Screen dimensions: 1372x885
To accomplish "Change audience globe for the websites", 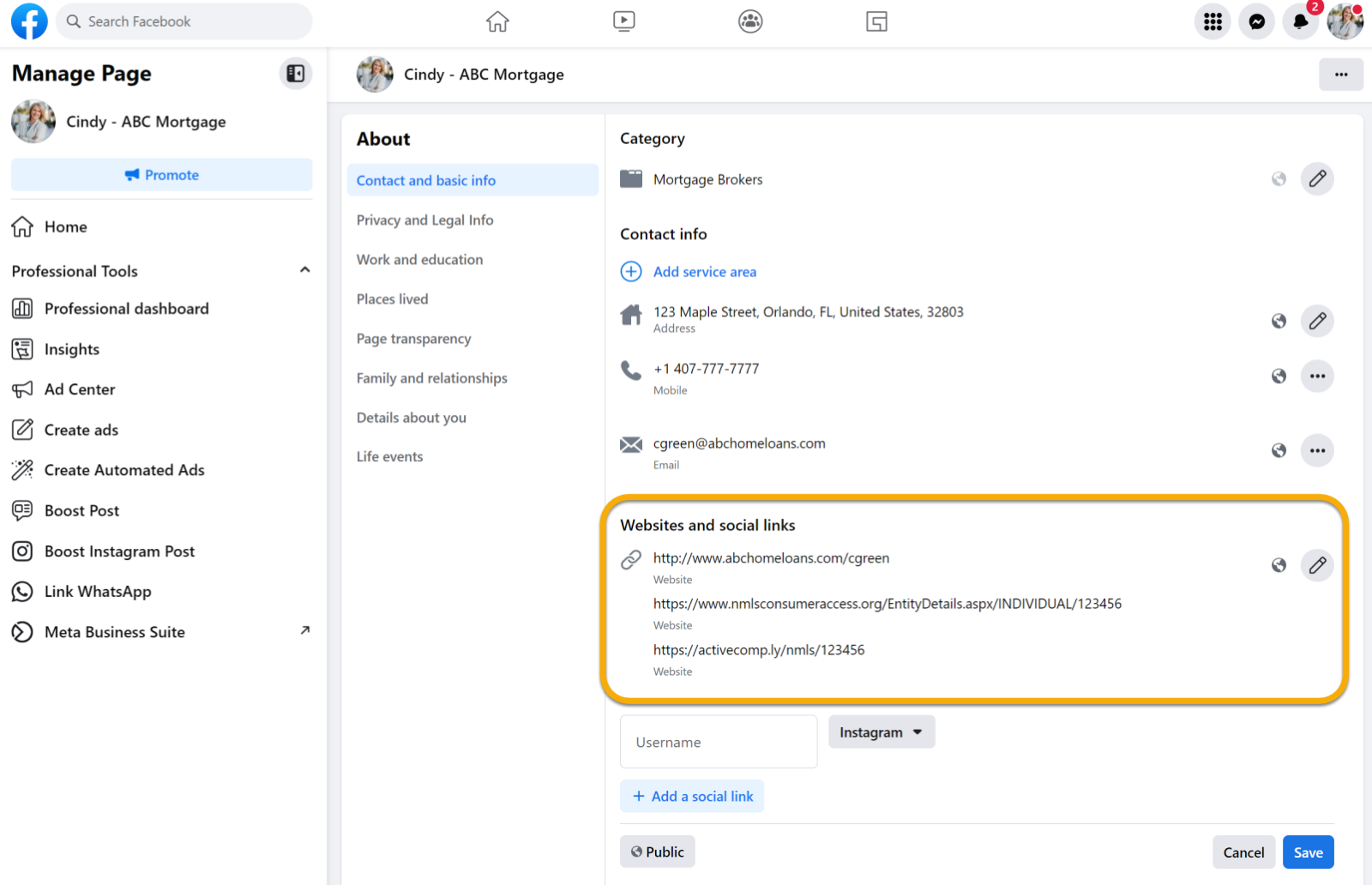I will [1279, 565].
